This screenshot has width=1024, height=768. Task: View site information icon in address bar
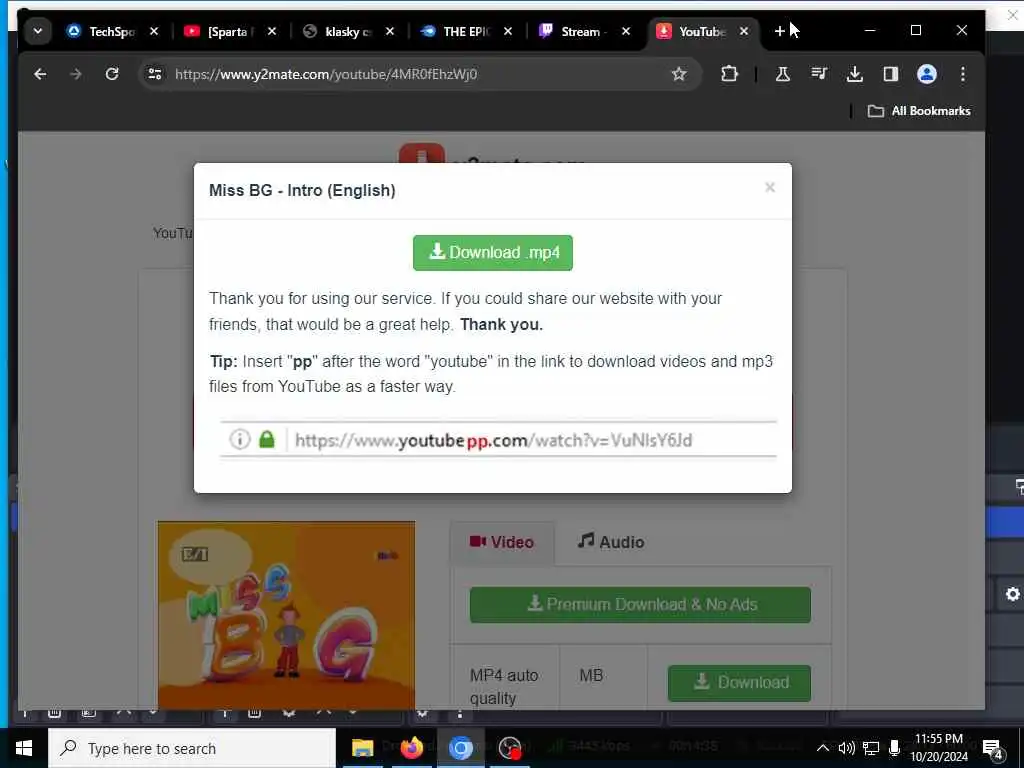pyautogui.click(x=155, y=74)
